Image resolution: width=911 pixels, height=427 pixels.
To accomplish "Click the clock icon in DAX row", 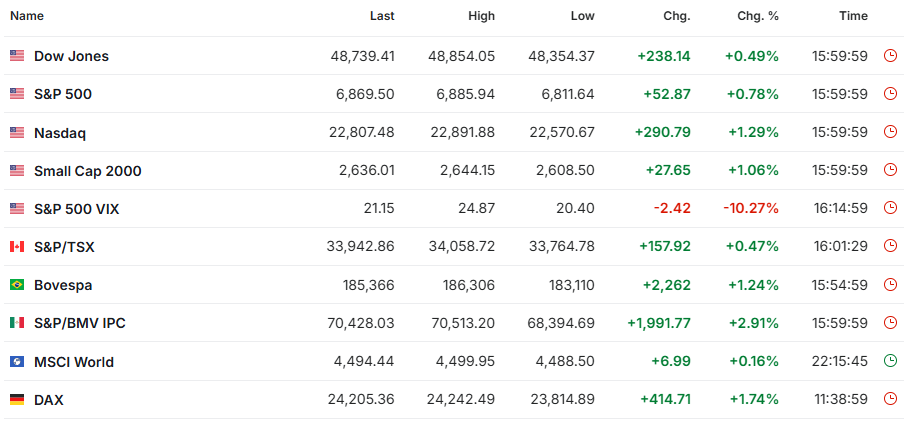I will [890, 400].
